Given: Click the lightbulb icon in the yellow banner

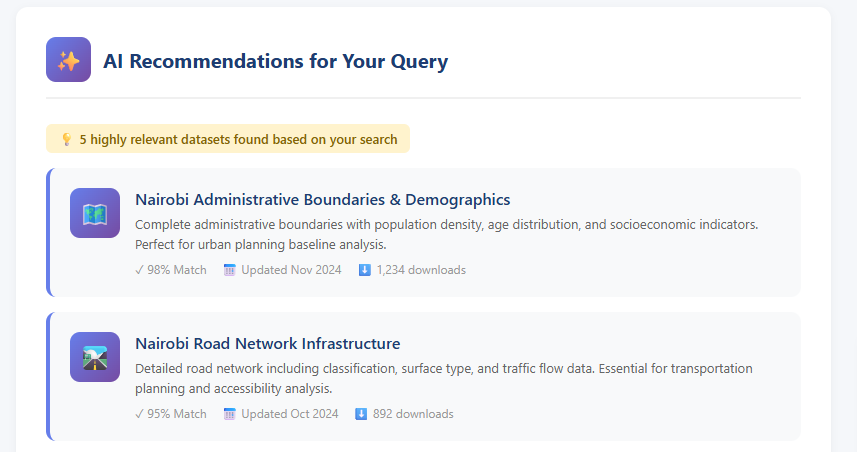Looking at the screenshot, I should point(67,139).
